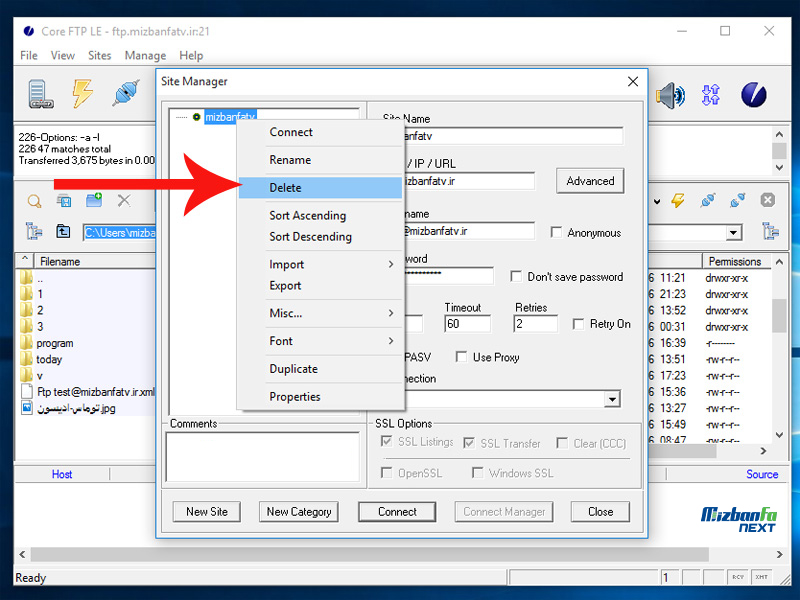Click the up-directory icon in local pane

point(63,232)
